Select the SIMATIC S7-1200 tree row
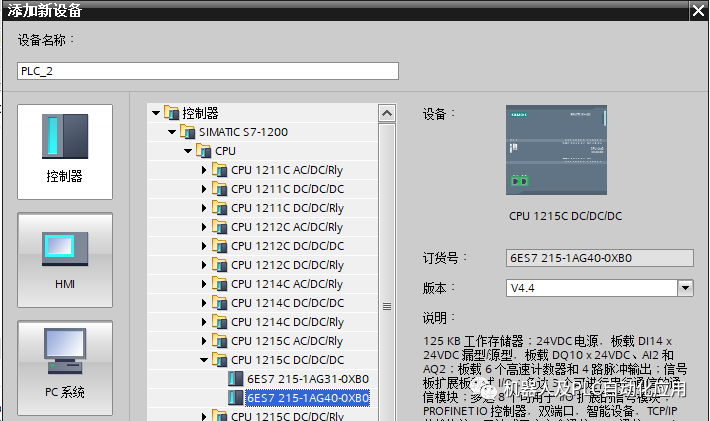Viewport: 710px width, 421px height. point(263,132)
